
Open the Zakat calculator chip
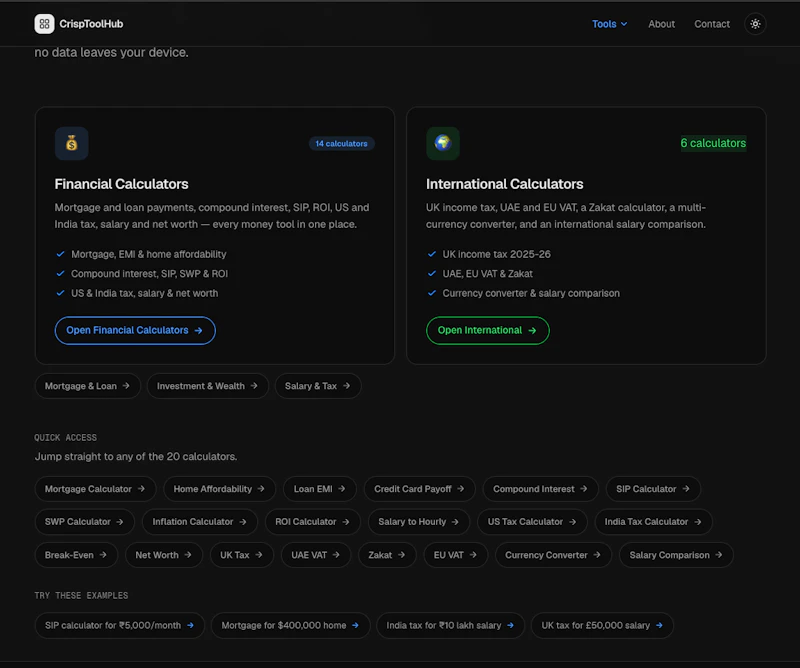coord(387,555)
